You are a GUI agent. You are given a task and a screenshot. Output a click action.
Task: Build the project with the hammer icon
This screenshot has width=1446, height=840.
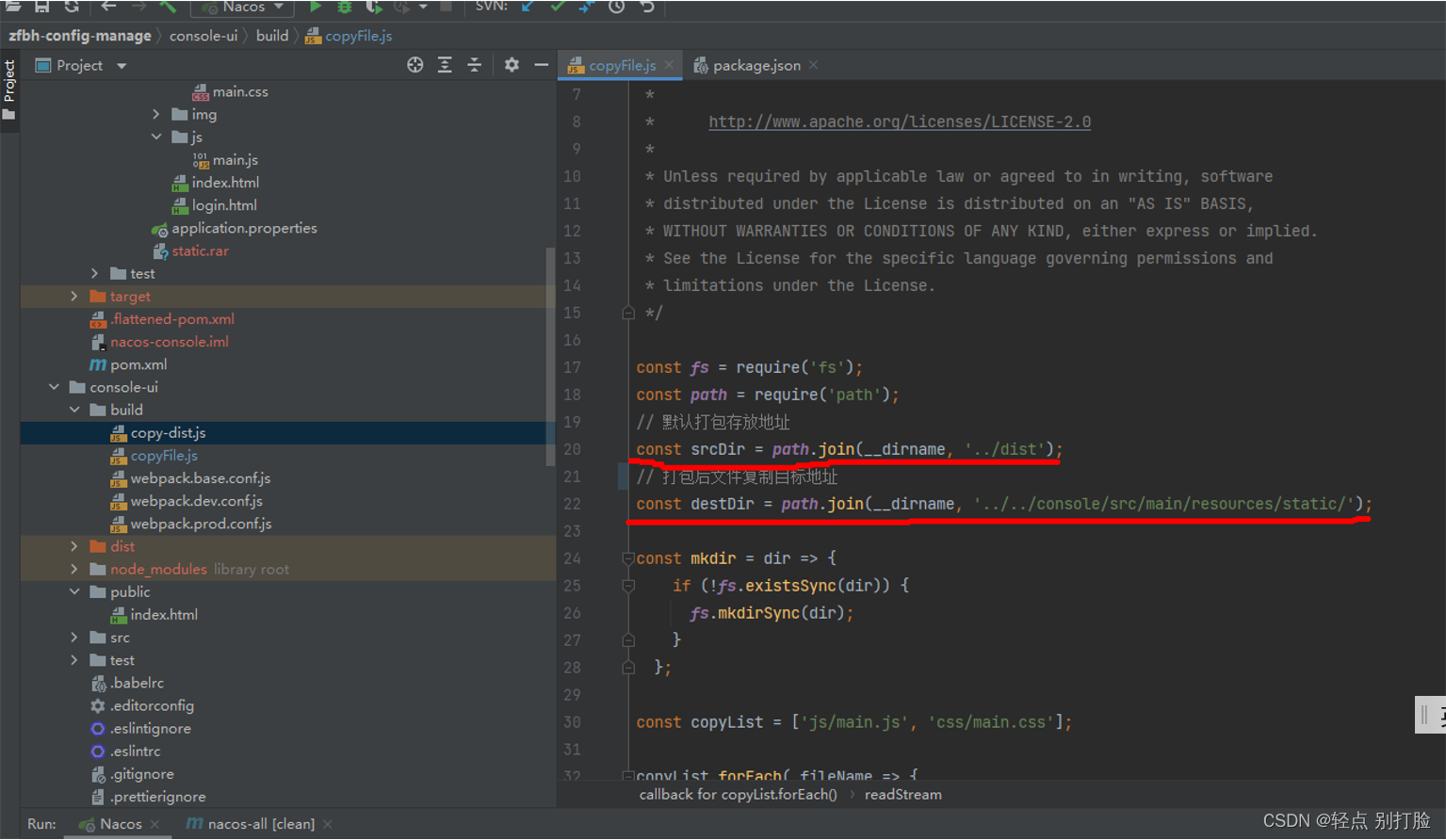[168, 6]
